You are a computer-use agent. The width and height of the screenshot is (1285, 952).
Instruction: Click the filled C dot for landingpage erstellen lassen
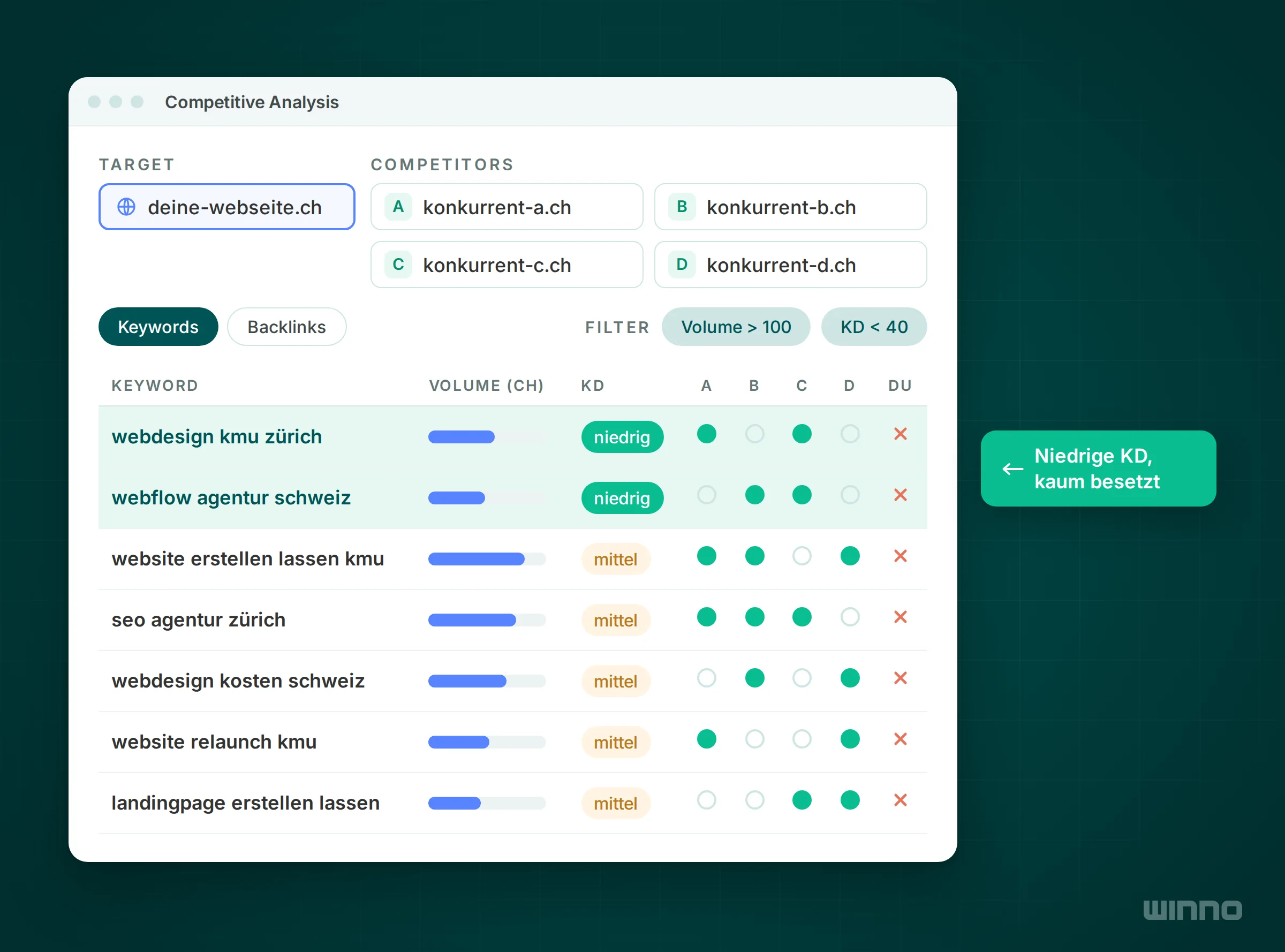pos(802,800)
